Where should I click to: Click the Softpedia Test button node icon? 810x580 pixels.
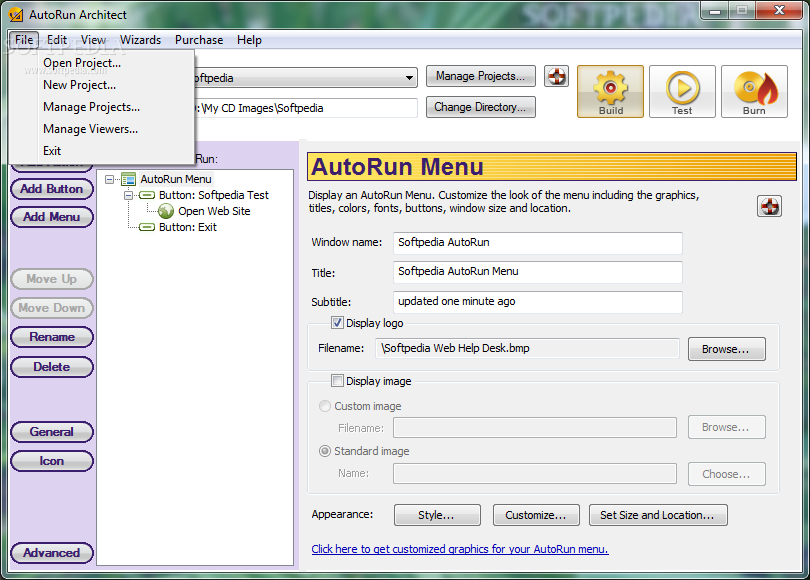(147, 195)
